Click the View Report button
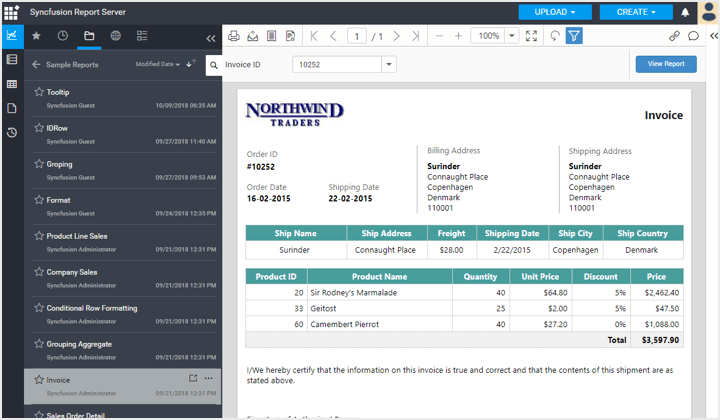The height and width of the screenshot is (420, 720). pyautogui.click(x=666, y=64)
